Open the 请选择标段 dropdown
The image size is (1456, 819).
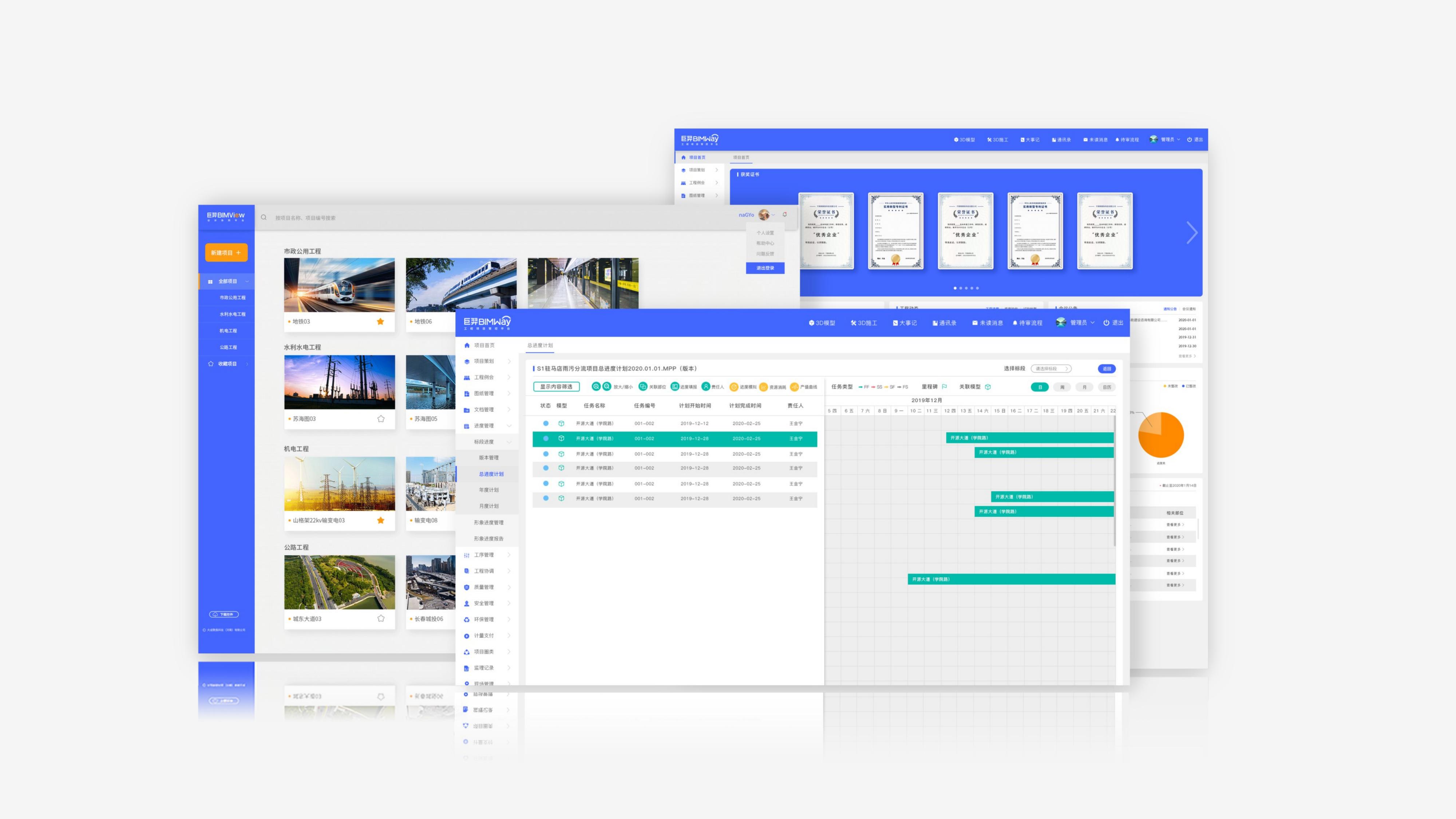coord(1051,368)
